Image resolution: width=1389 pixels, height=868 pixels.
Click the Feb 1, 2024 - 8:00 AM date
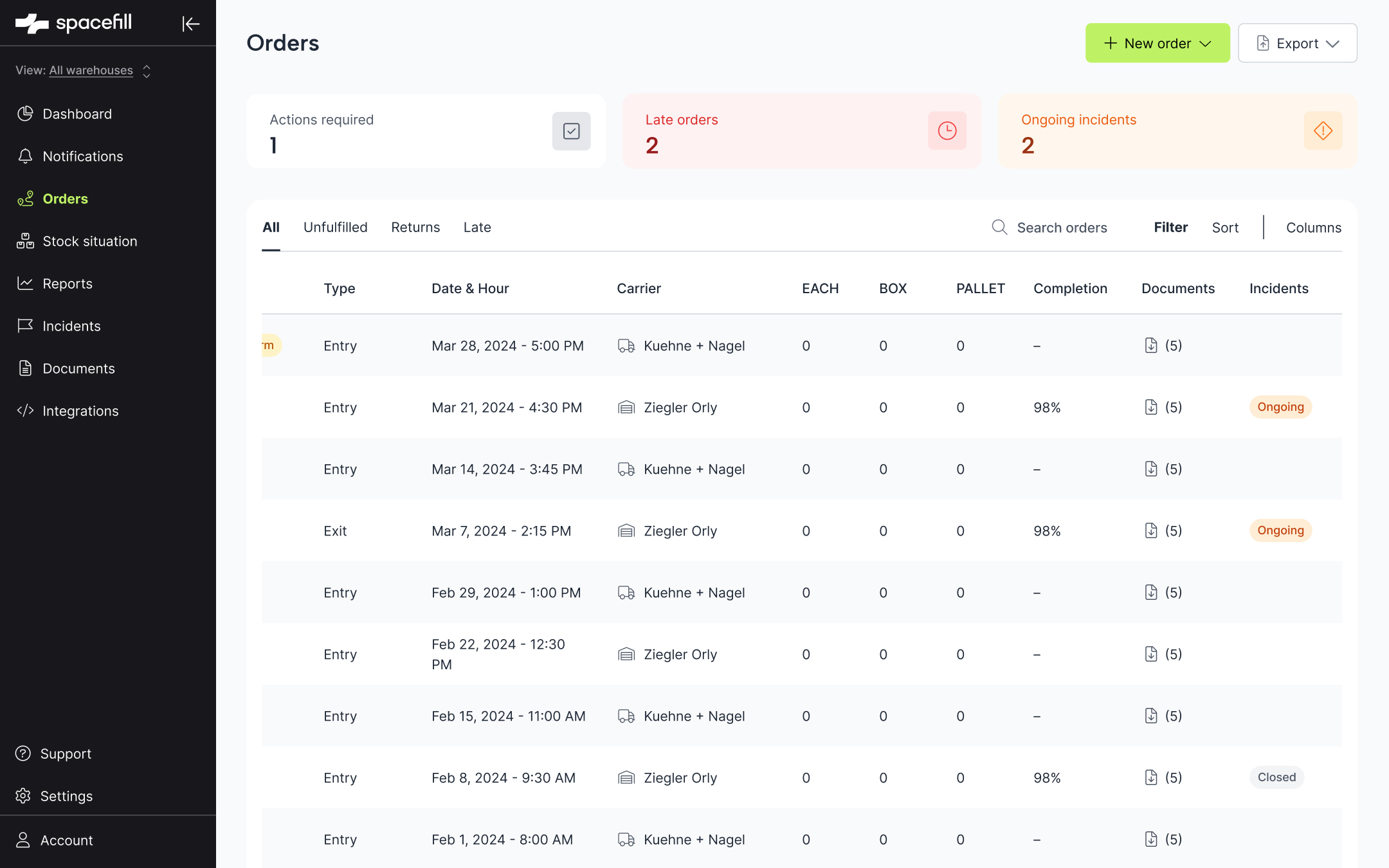[x=502, y=840]
